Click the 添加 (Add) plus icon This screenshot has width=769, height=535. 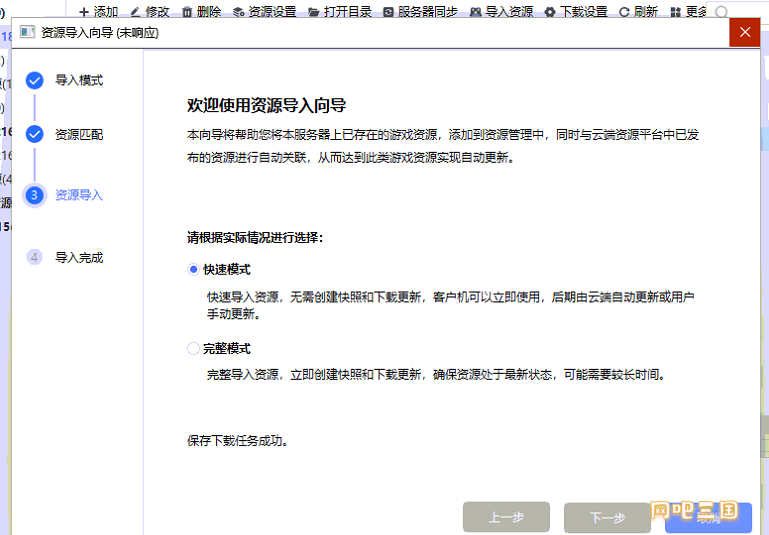[84, 12]
